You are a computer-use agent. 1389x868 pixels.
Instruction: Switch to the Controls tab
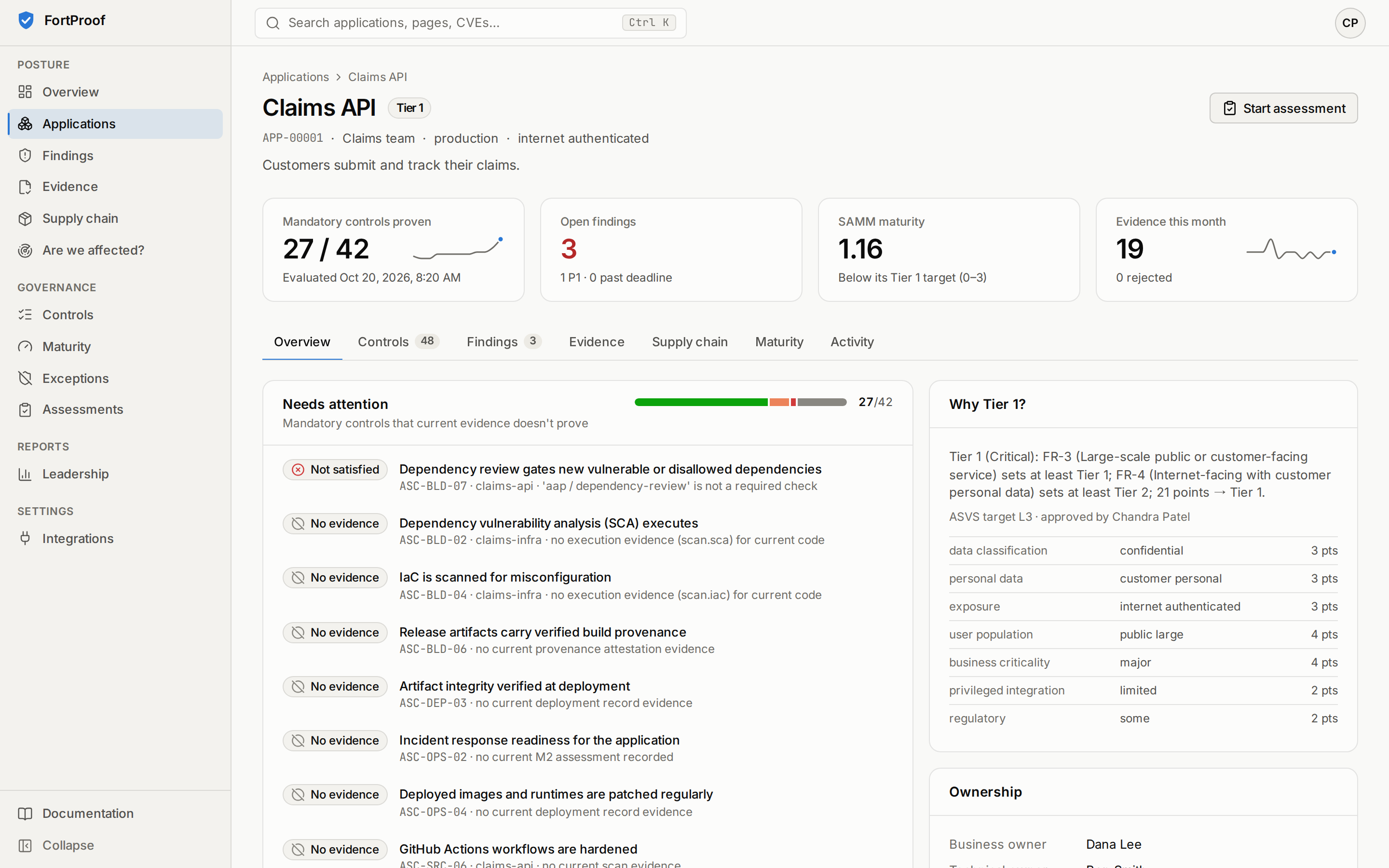[x=398, y=342]
